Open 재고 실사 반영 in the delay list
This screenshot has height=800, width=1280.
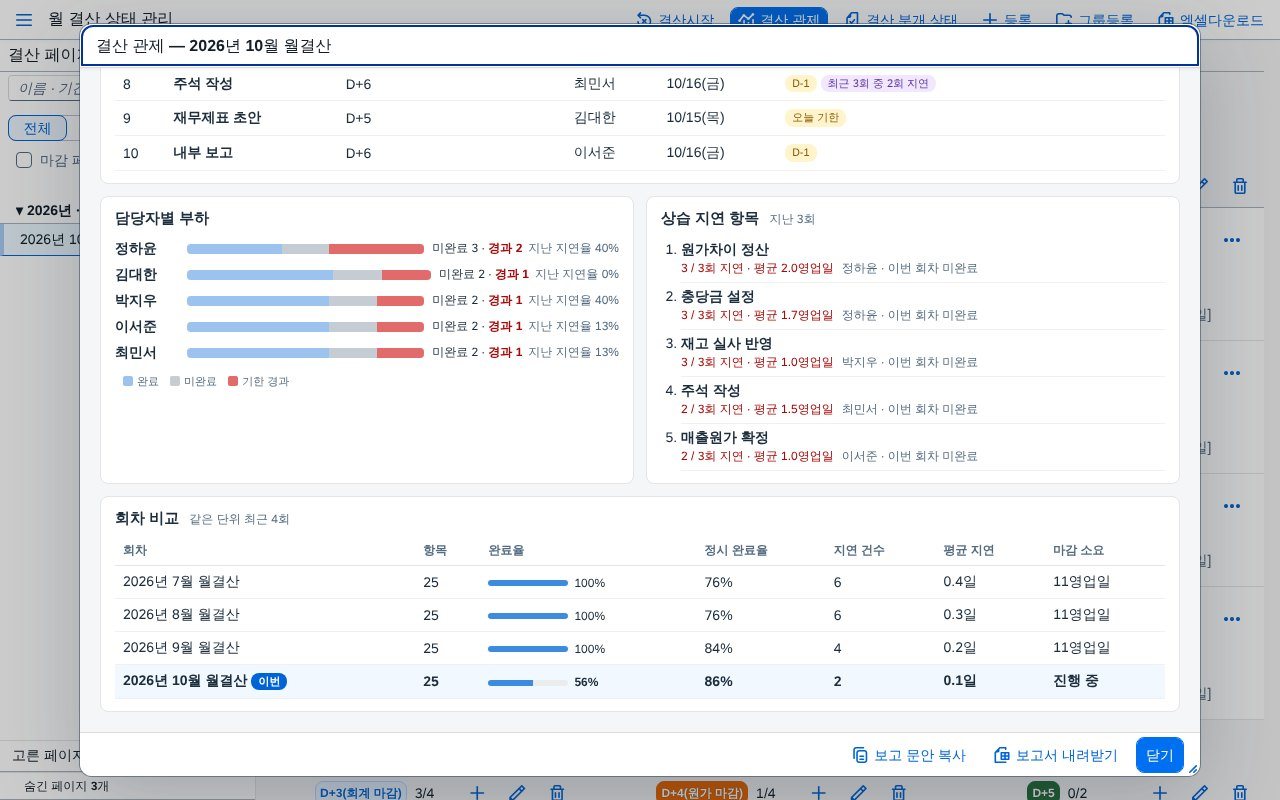pos(726,344)
